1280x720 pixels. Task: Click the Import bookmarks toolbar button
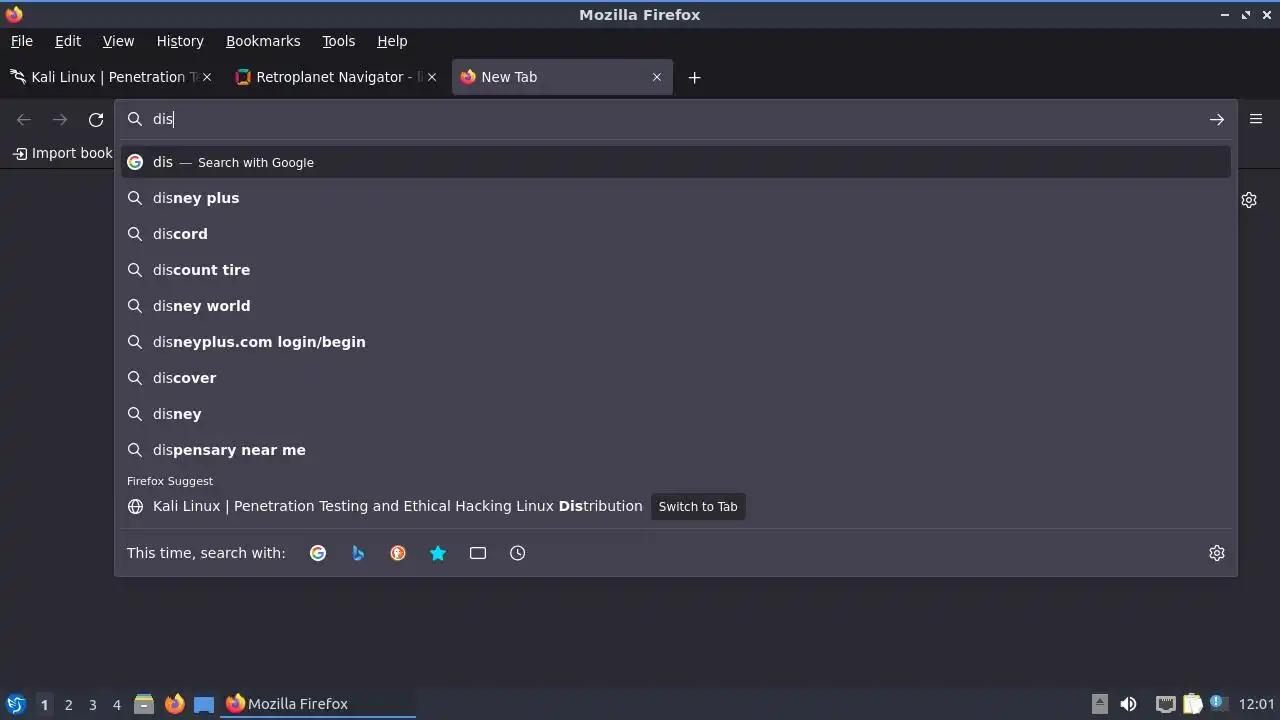tap(62, 153)
